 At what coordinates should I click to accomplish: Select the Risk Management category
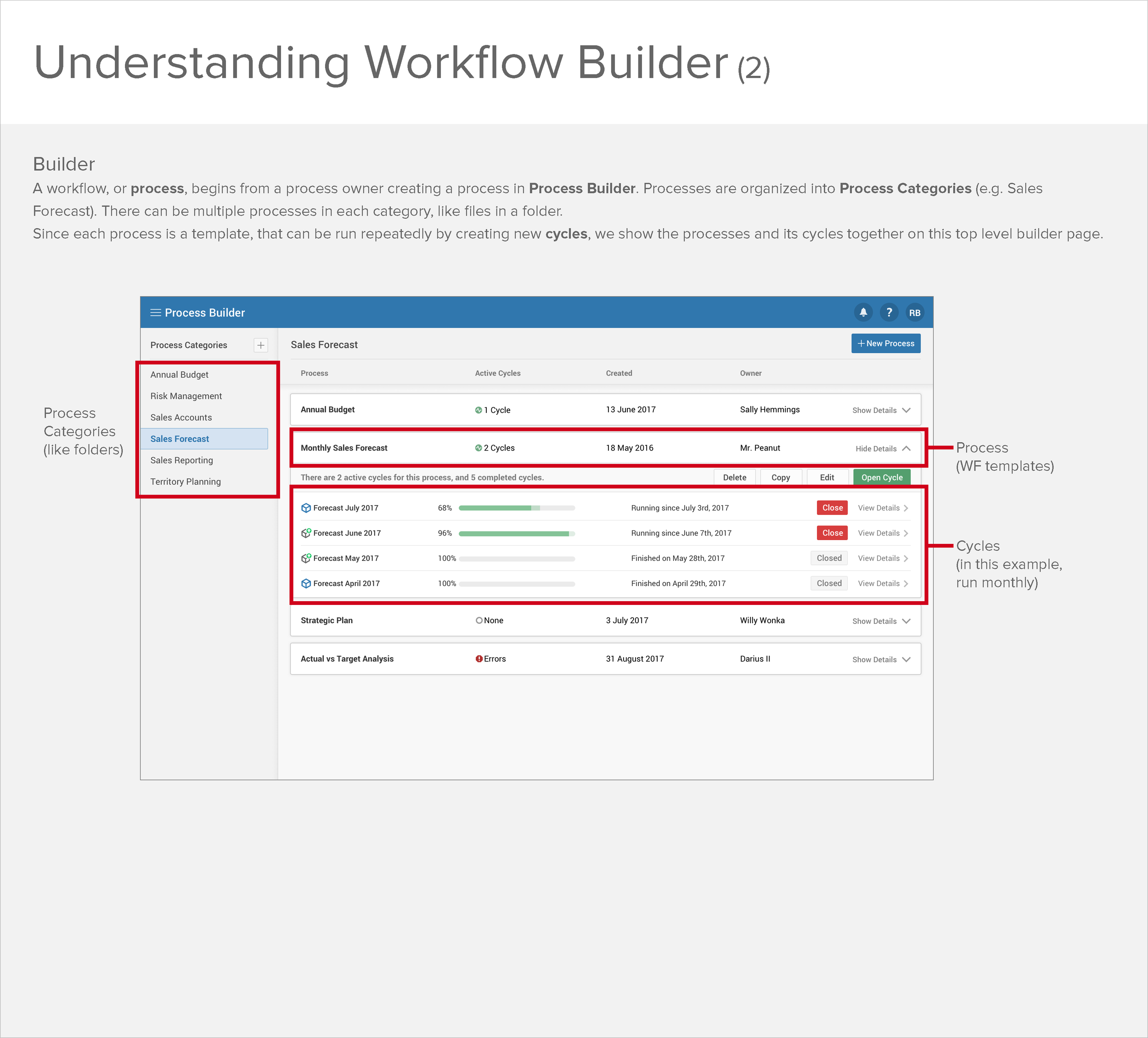point(186,396)
